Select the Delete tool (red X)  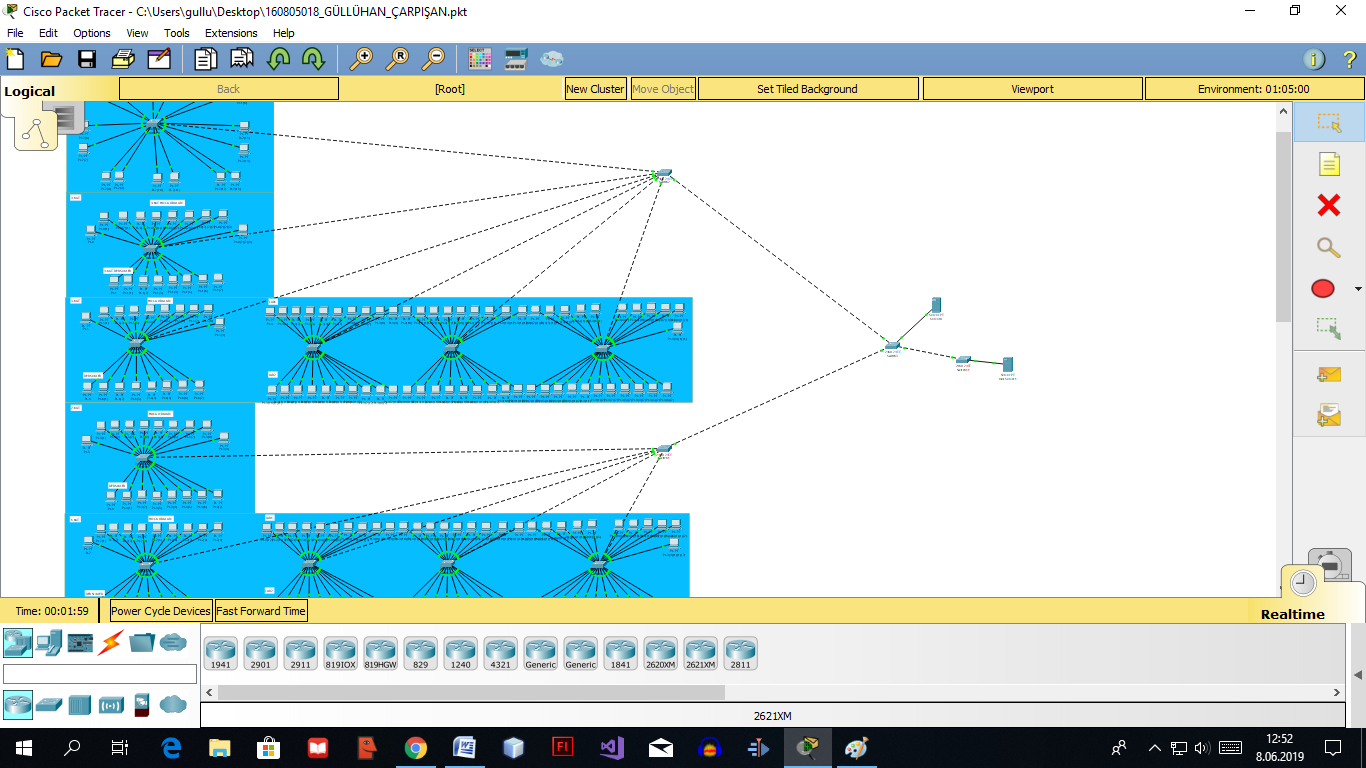click(1328, 205)
